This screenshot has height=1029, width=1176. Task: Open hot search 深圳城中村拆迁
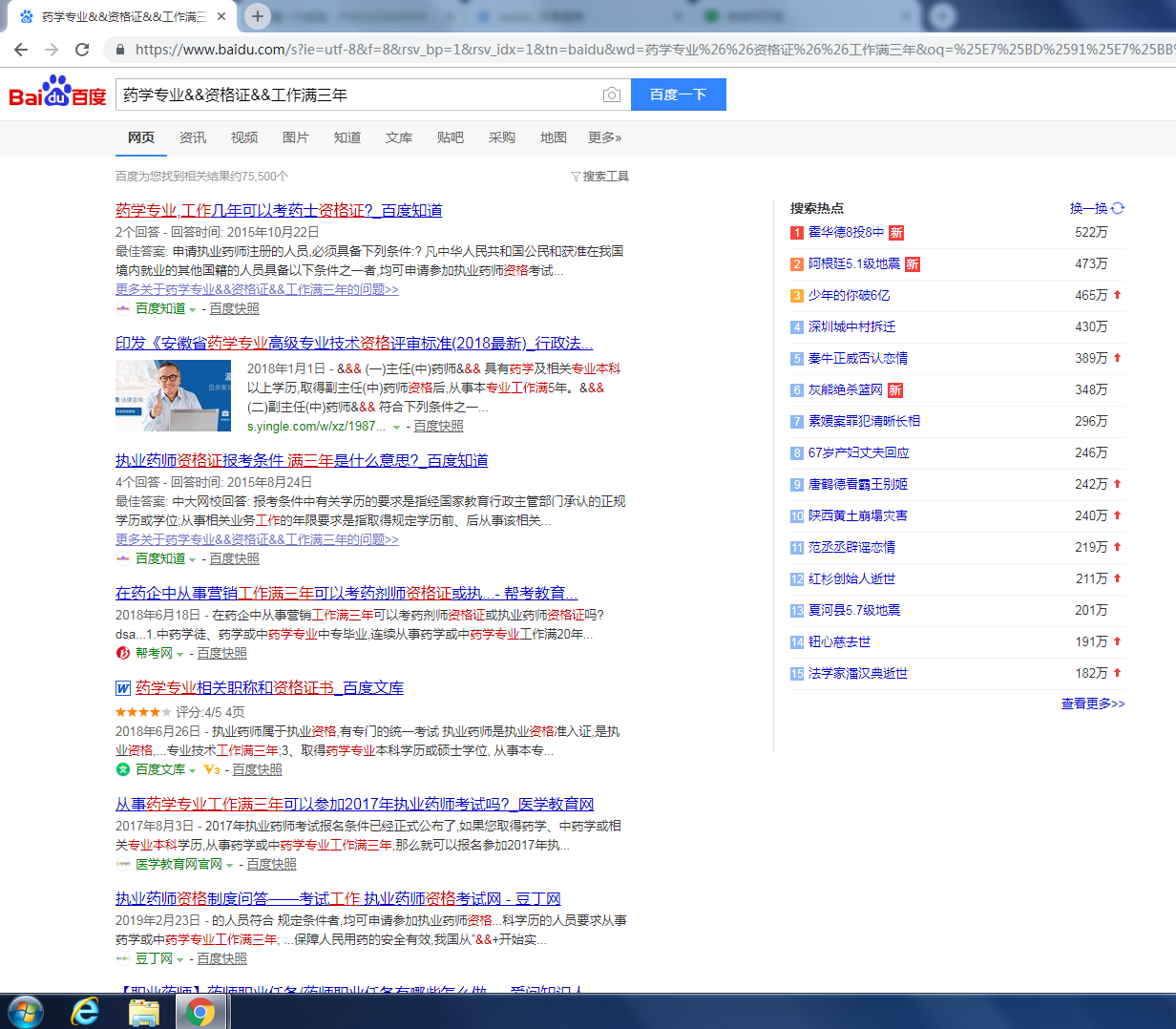[852, 326]
